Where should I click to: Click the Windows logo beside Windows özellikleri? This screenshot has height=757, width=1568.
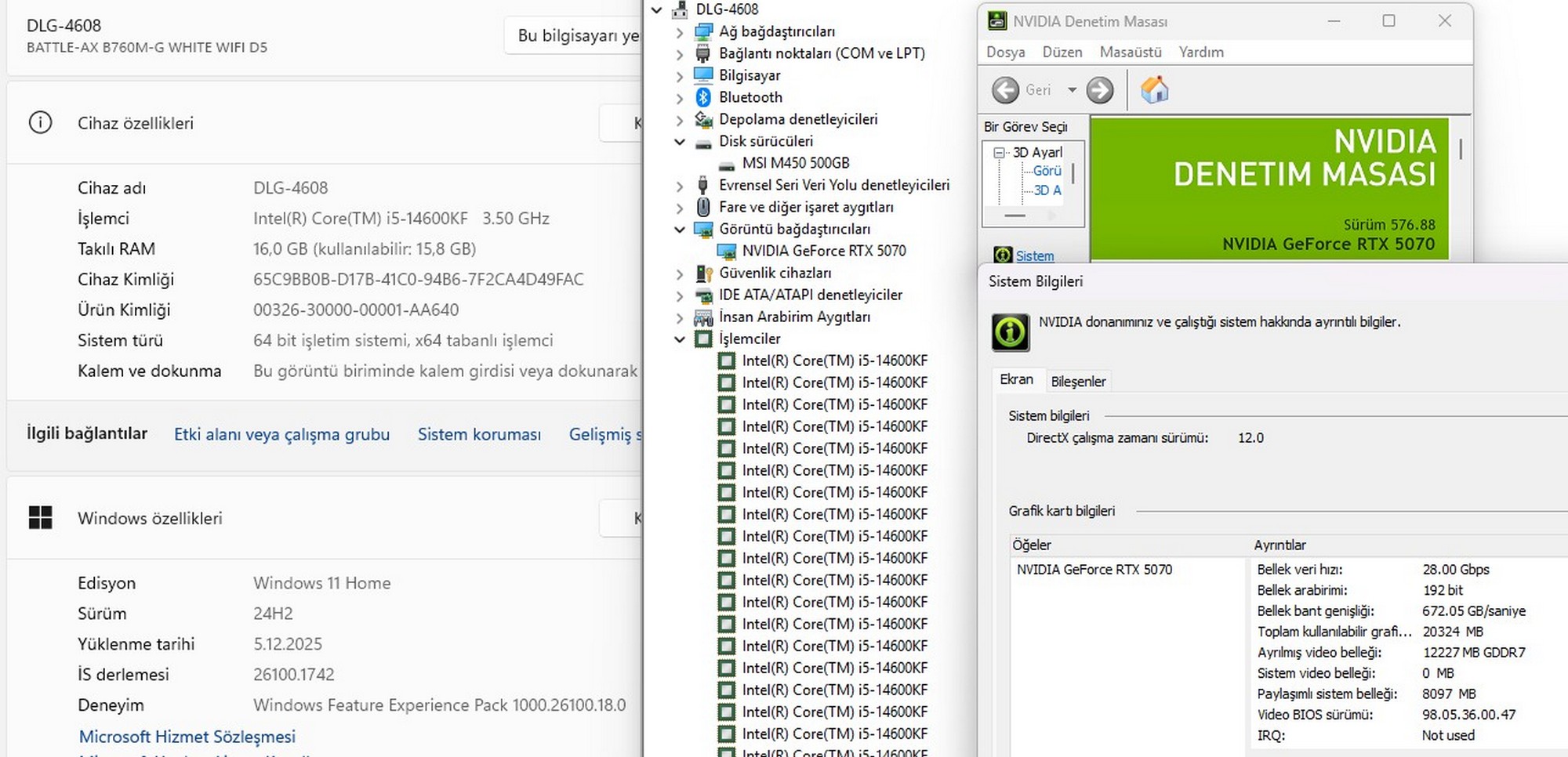pyautogui.click(x=40, y=518)
